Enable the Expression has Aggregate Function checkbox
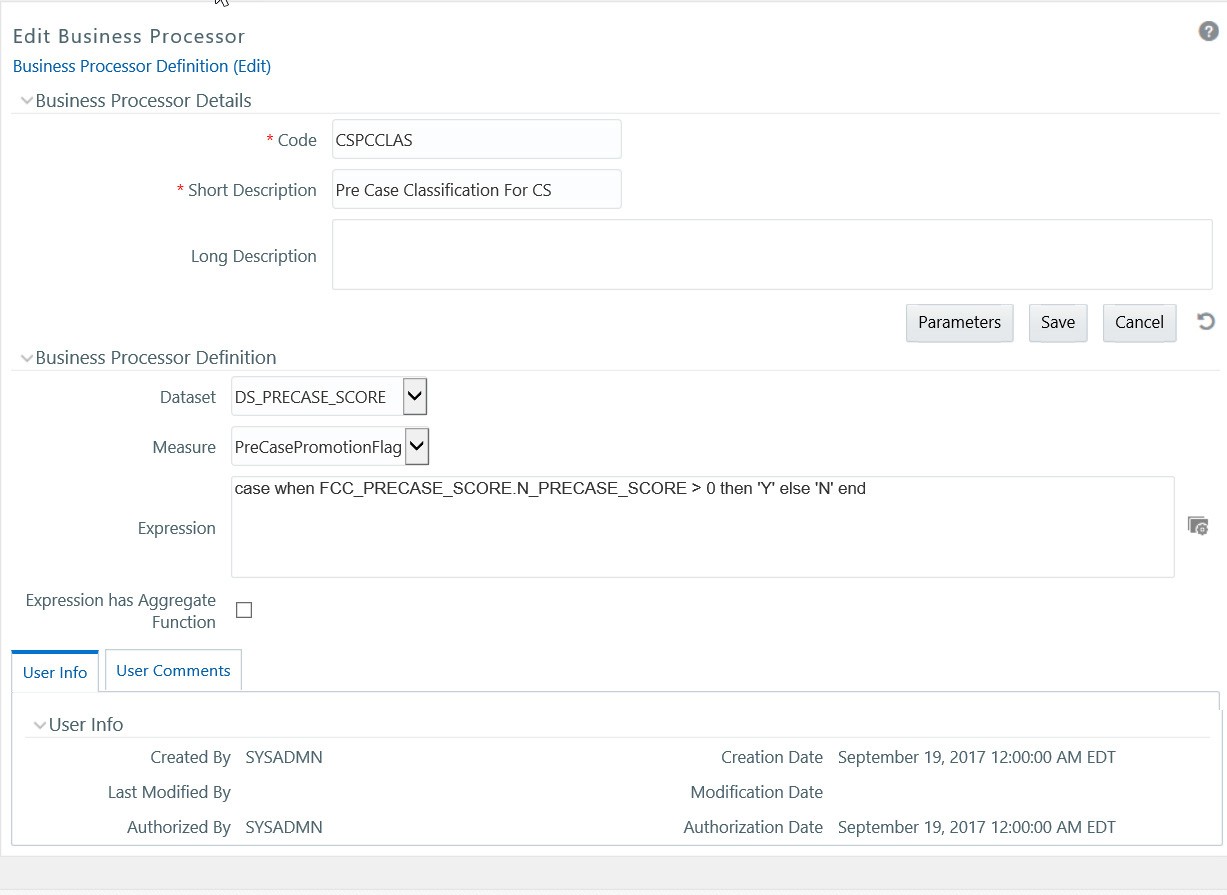 [x=243, y=609]
